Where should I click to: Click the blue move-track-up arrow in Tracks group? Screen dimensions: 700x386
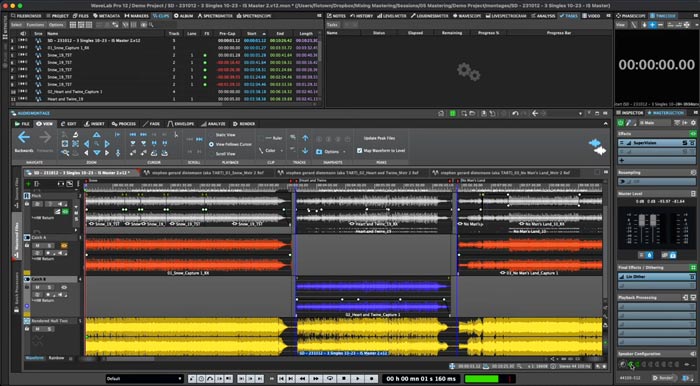[305, 138]
